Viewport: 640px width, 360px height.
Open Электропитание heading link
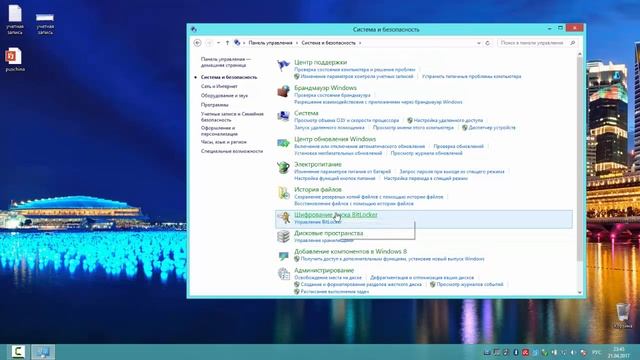tap(318, 164)
